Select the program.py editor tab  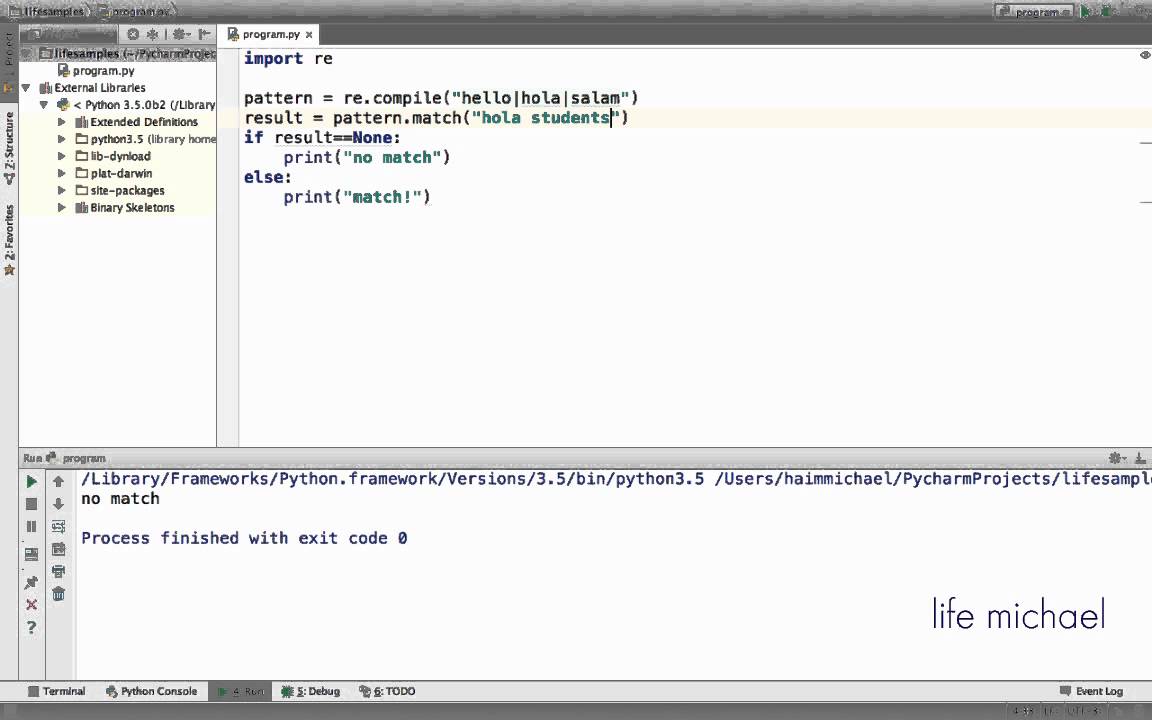(270, 35)
